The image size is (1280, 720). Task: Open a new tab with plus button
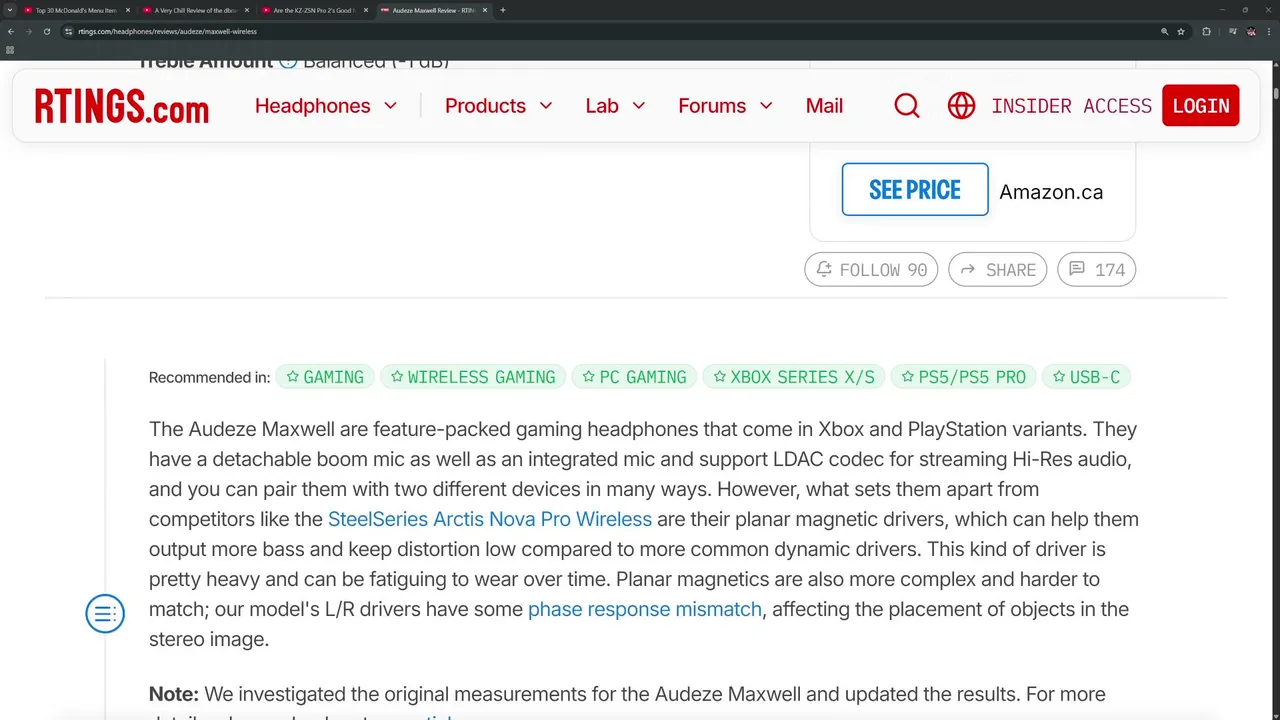coord(503,10)
